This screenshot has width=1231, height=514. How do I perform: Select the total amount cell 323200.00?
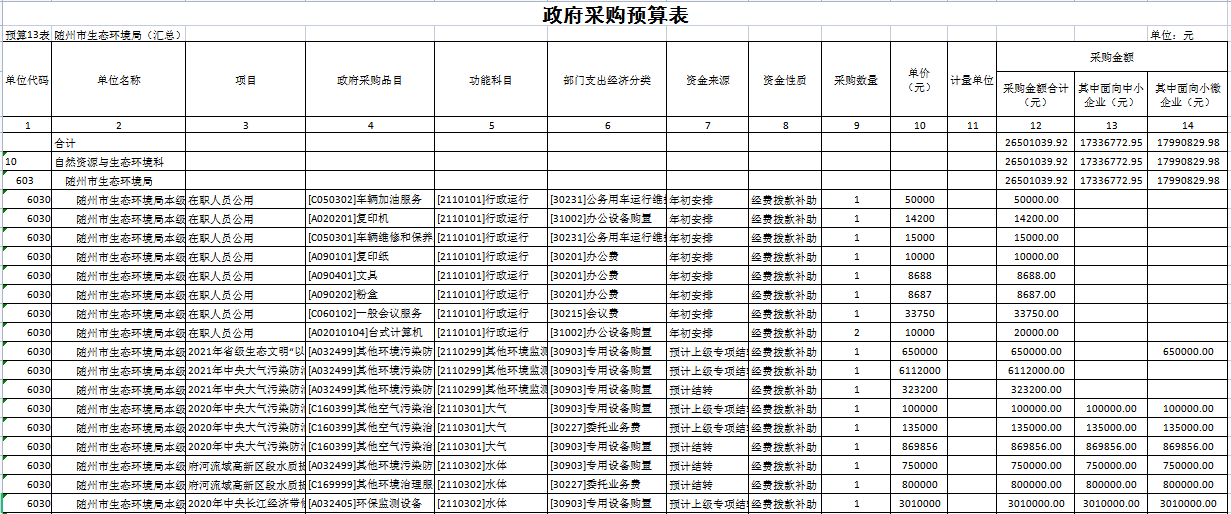click(1036, 390)
